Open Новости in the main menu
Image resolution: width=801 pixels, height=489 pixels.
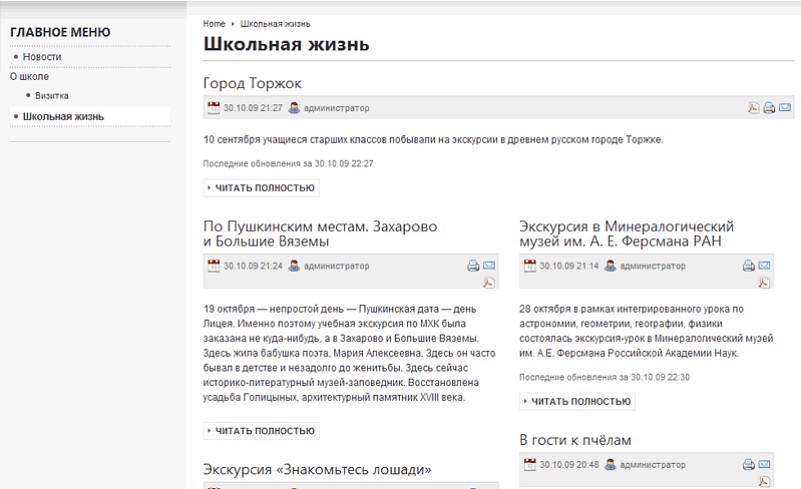(x=42, y=57)
